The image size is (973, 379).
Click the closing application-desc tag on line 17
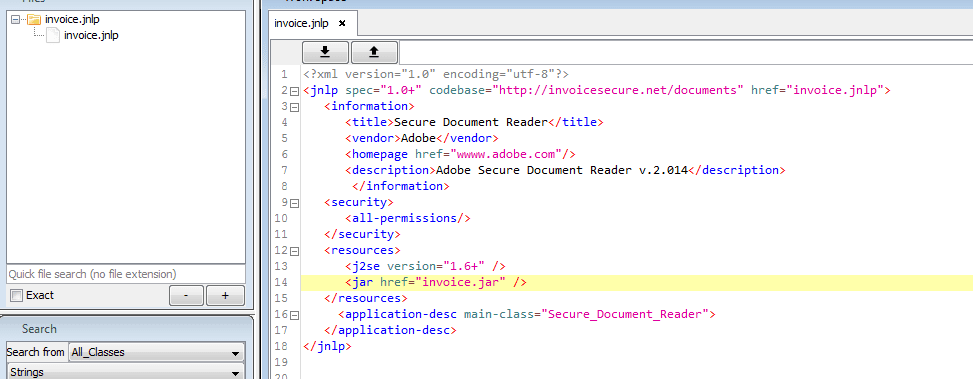pyautogui.click(x=390, y=331)
